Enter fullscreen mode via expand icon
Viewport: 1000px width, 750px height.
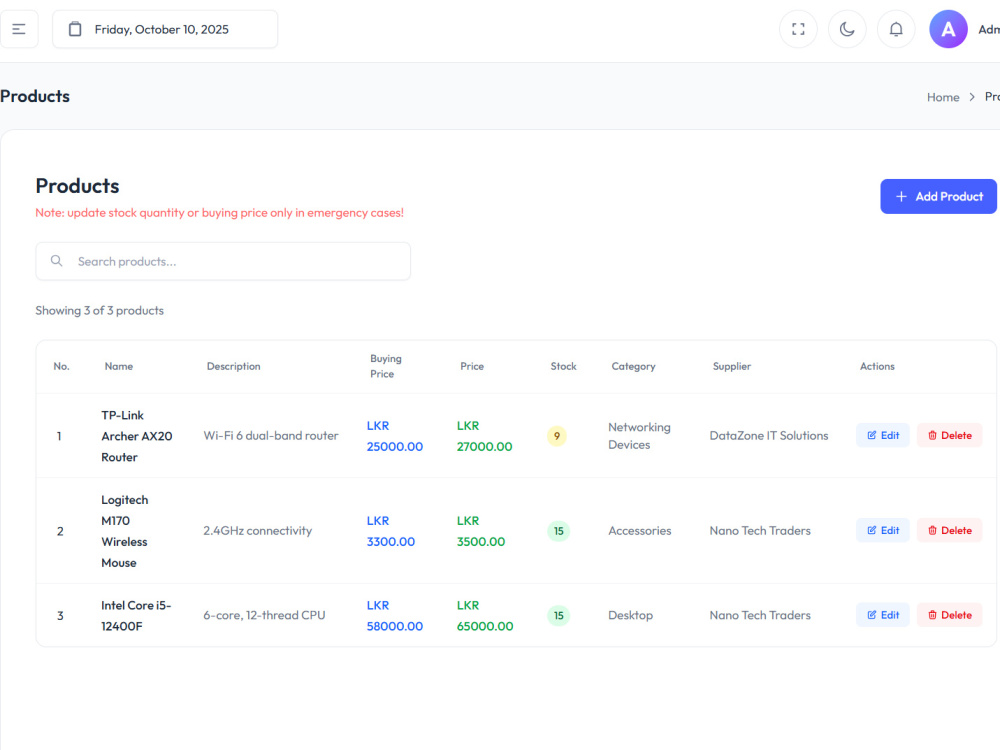tap(798, 29)
